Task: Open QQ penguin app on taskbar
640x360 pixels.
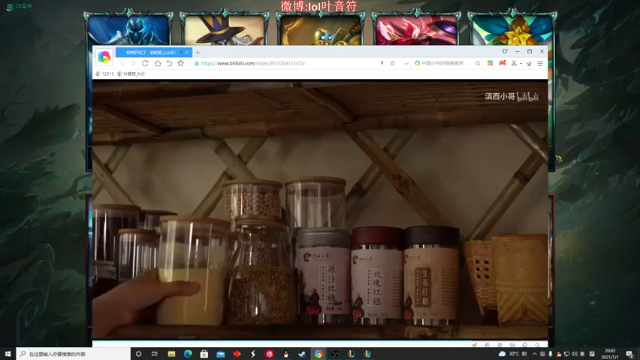Action: click(286, 354)
